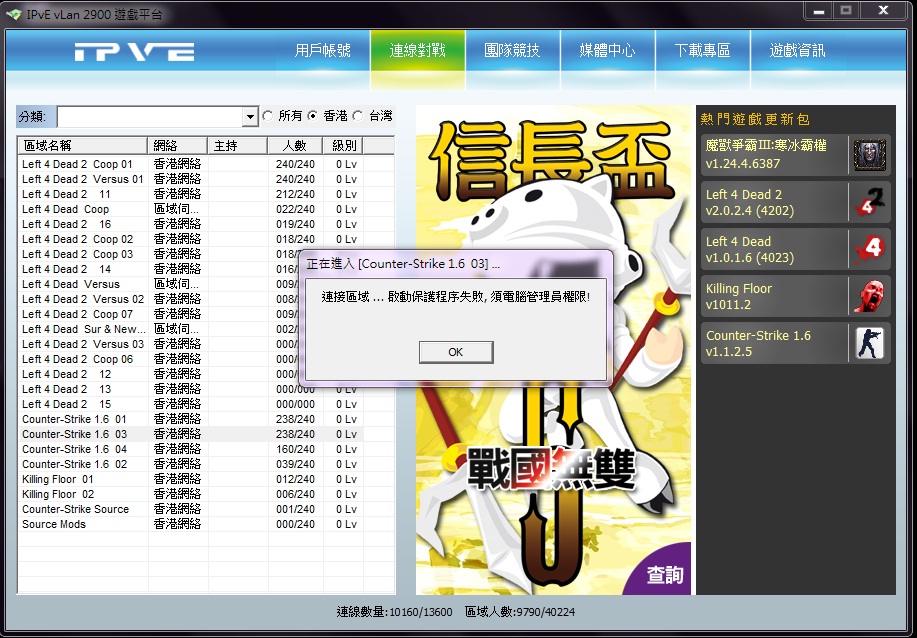Select the Counter-Strike 1.6 03 row
Viewport: 917px width, 638px height.
pos(191,434)
